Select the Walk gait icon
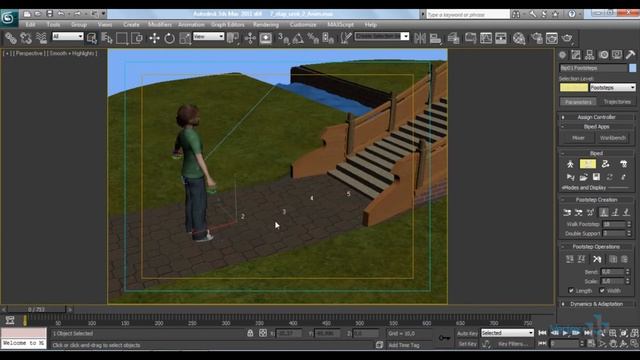This screenshot has height=360, width=640. (604, 212)
